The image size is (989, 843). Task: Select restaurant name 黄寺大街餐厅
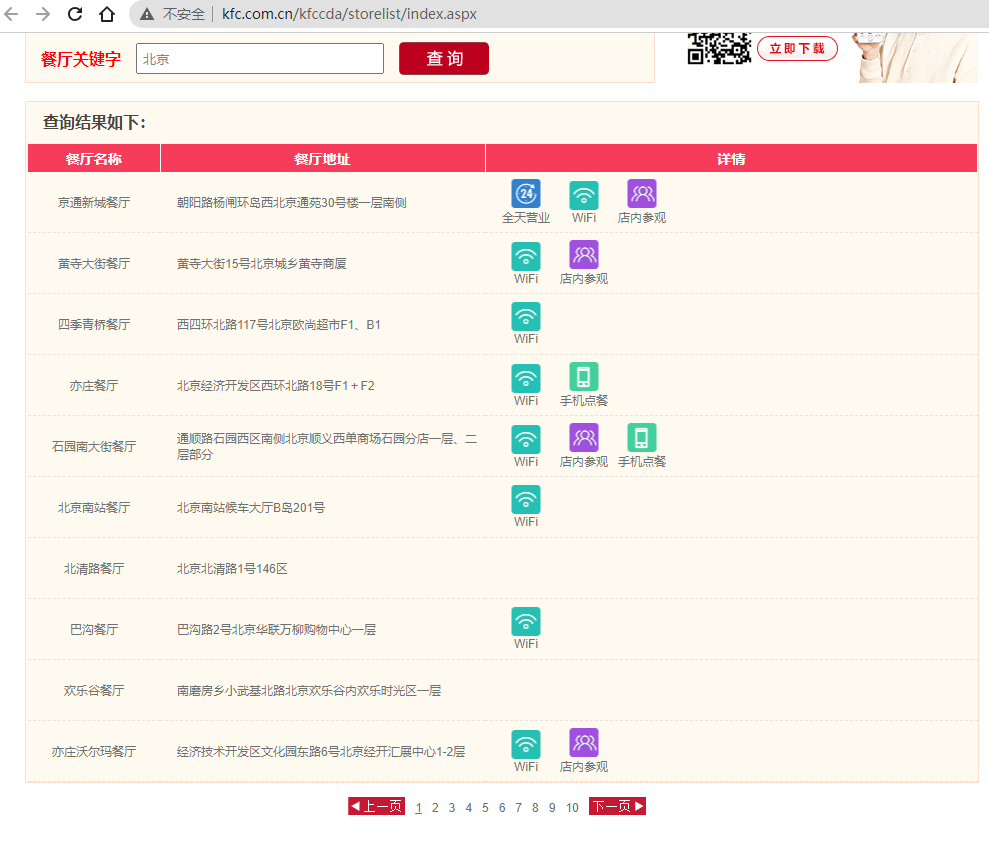(x=94, y=264)
